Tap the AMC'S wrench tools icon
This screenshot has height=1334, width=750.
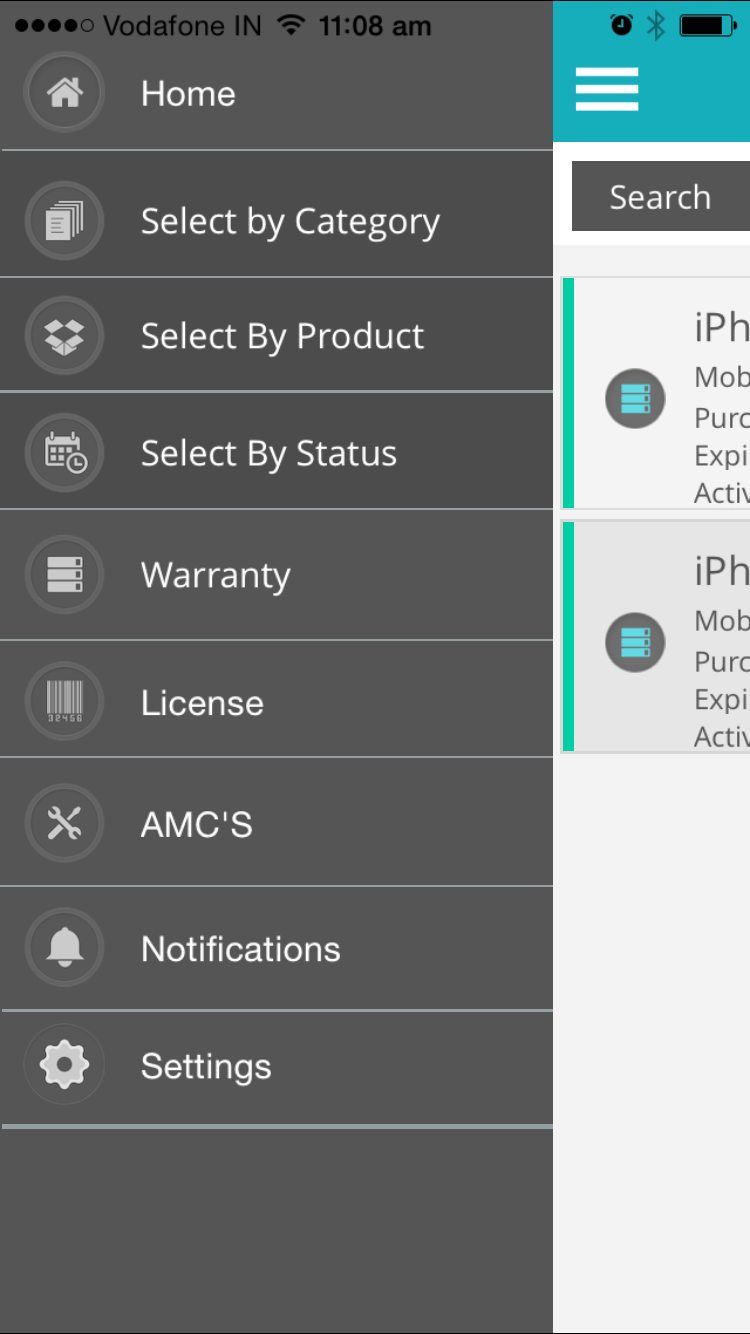[x=64, y=824]
